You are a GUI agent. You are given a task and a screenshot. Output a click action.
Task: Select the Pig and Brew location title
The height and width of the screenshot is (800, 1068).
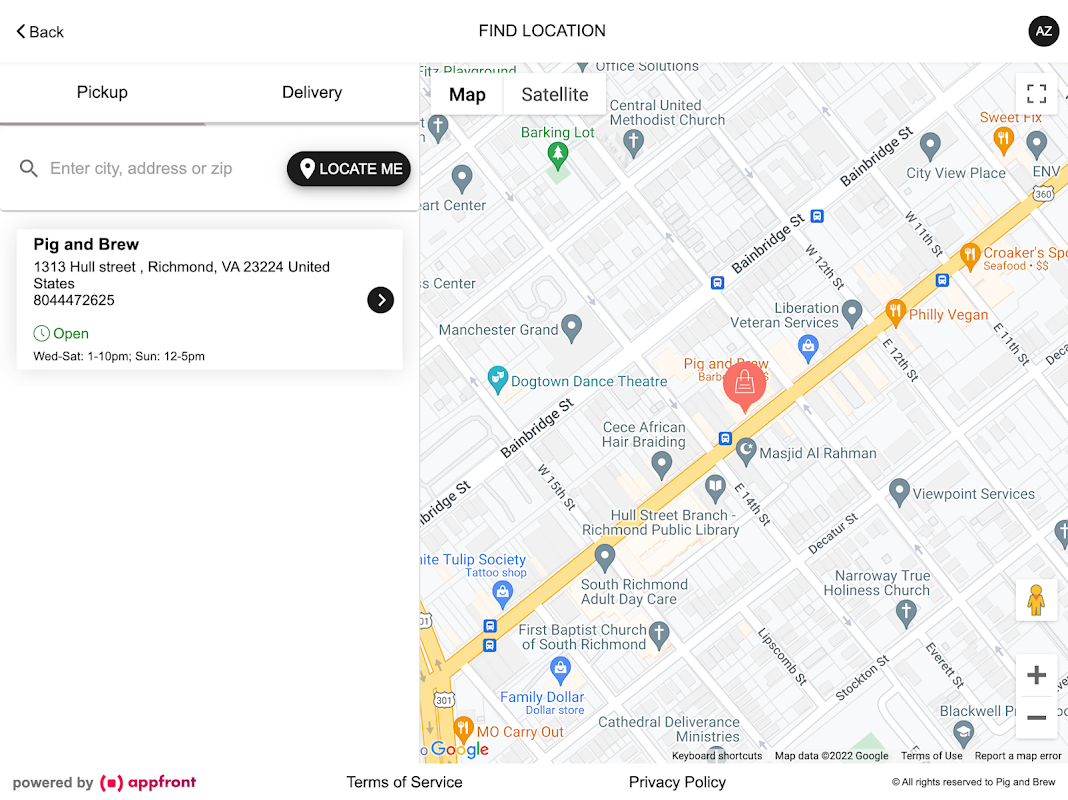tap(87, 244)
